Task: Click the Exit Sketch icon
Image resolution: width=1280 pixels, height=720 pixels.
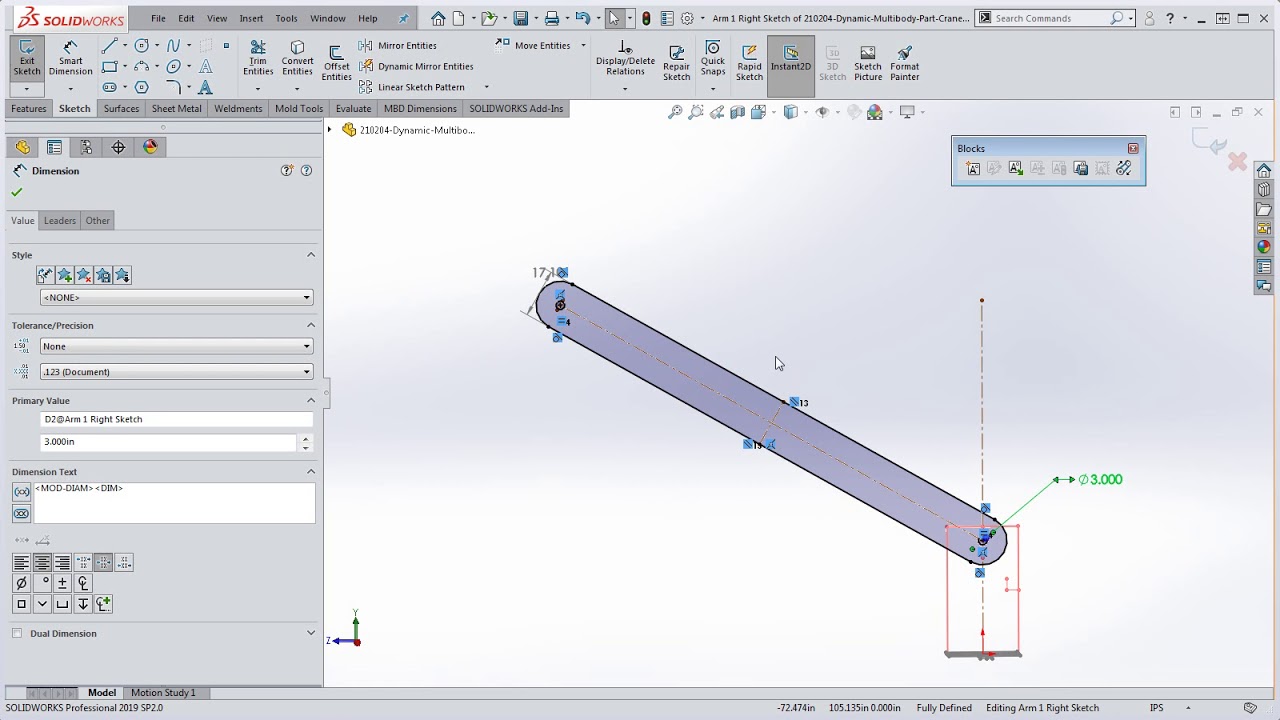Action: (x=27, y=60)
